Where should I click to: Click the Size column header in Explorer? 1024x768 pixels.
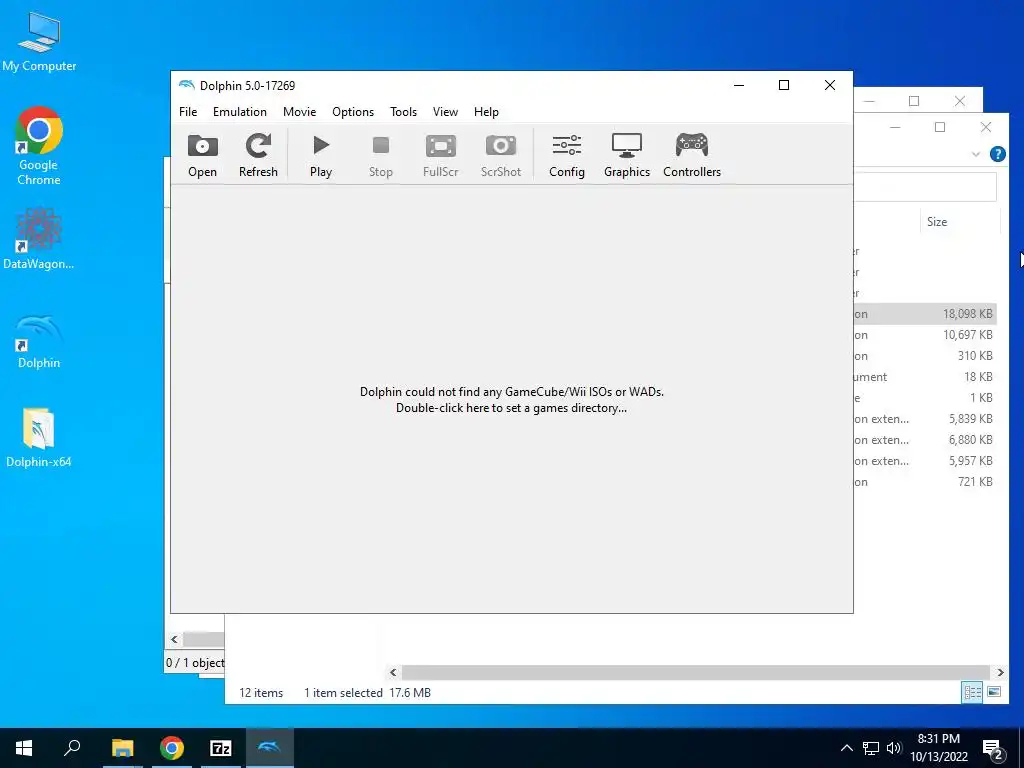tap(937, 222)
